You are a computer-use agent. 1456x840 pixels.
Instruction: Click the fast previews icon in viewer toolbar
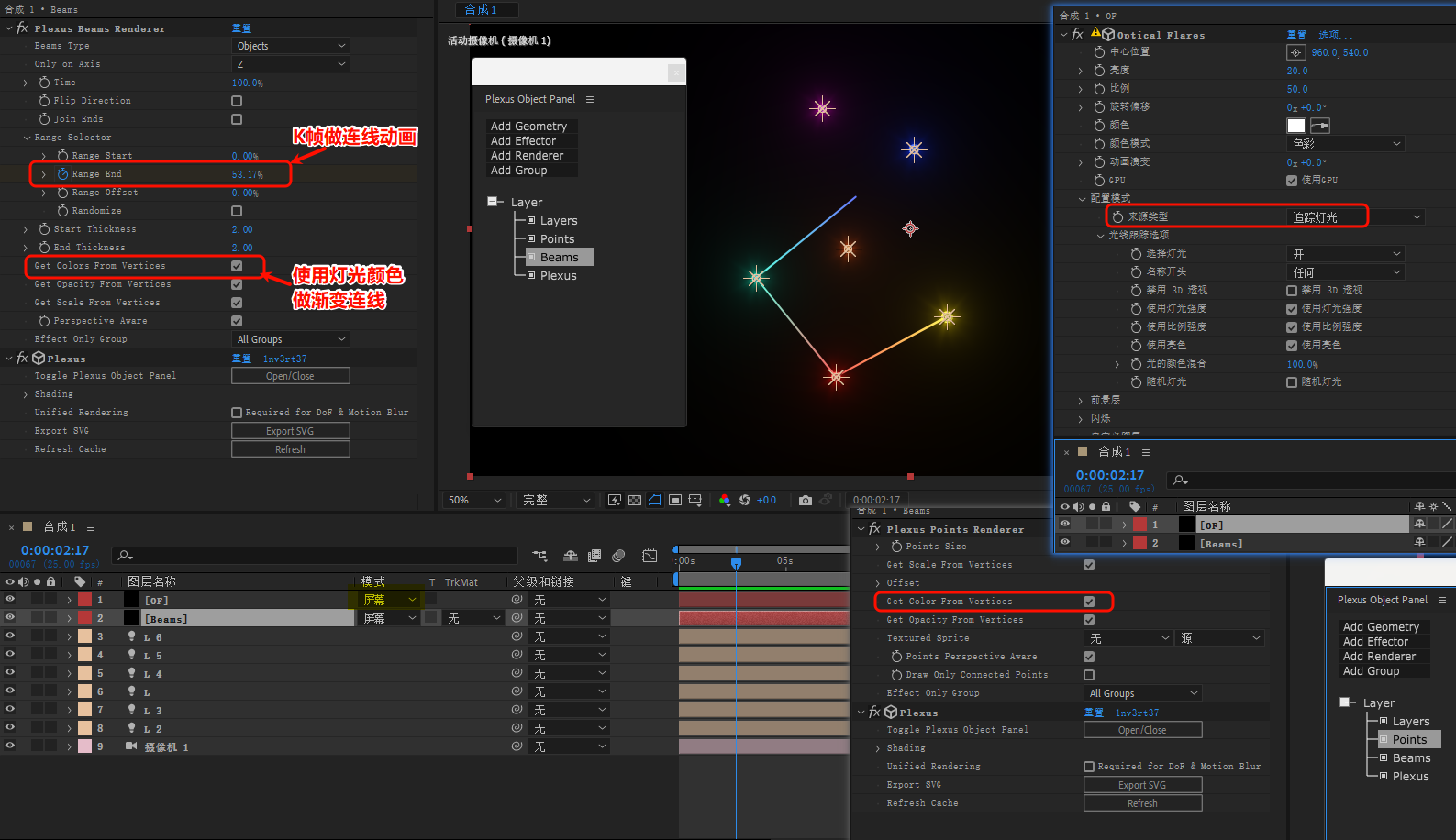[615, 500]
